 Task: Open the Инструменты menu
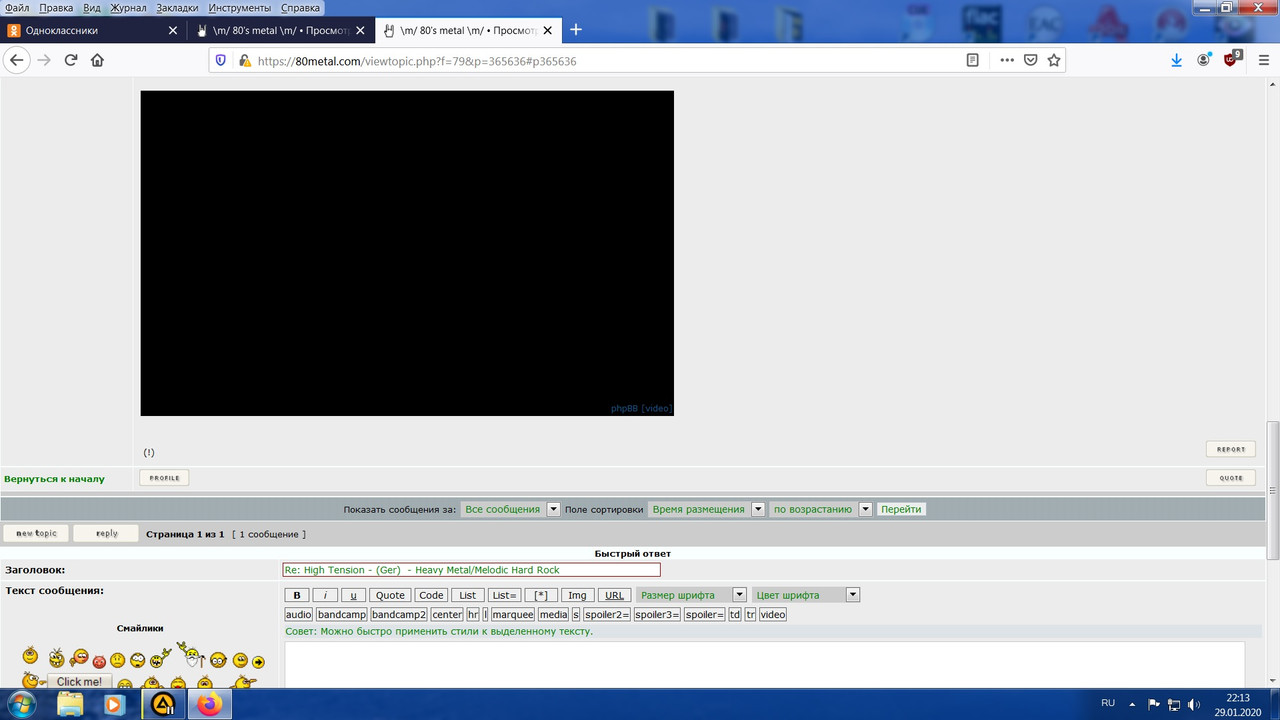tap(239, 7)
